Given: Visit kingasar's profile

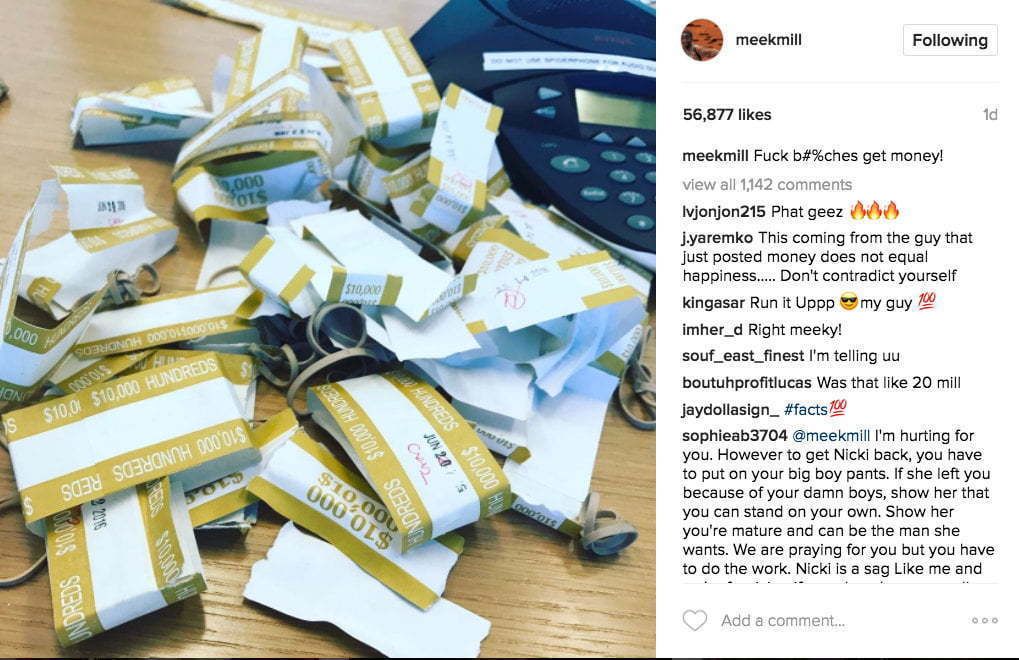Looking at the screenshot, I should point(713,303).
